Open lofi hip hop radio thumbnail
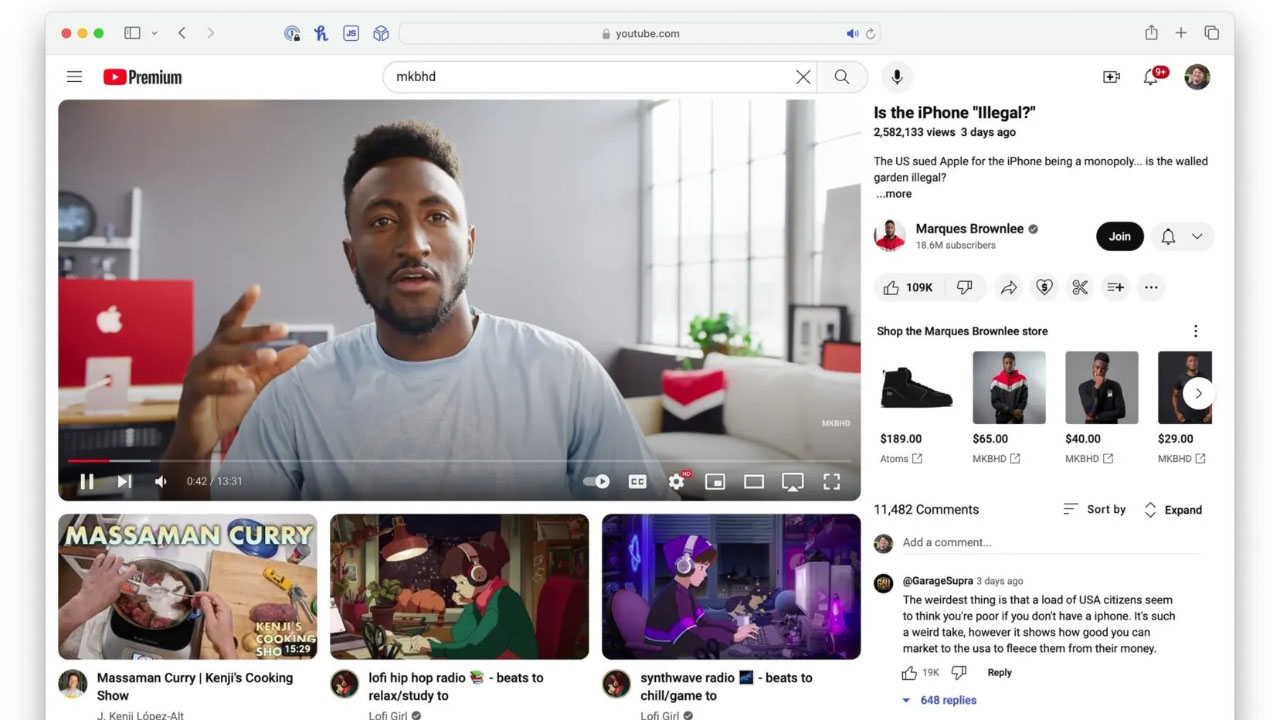This screenshot has width=1280, height=720. click(x=459, y=586)
